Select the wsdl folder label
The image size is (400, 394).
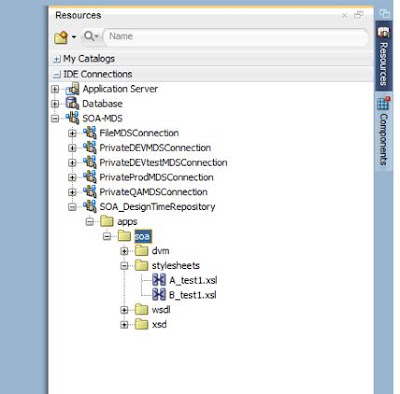pyautogui.click(x=161, y=310)
